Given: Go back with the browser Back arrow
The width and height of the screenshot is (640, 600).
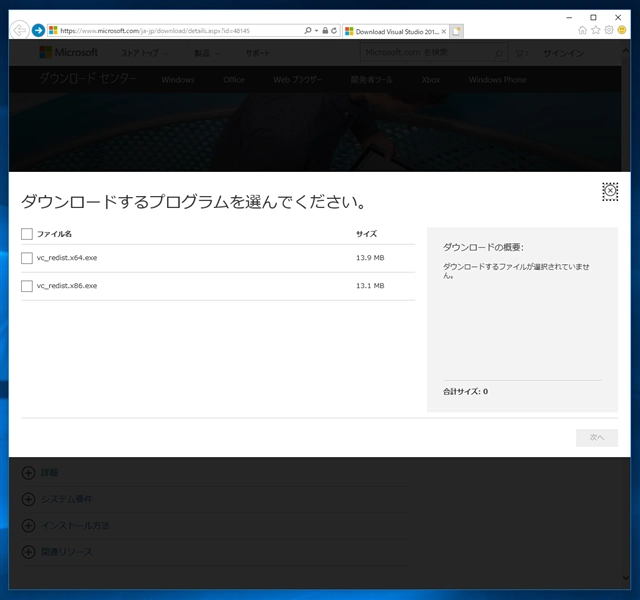Looking at the screenshot, I should coord(19,30).
